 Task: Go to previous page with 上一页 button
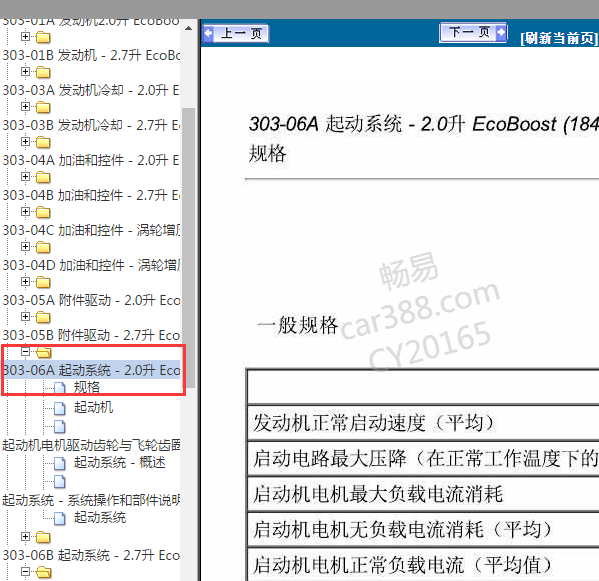pyautogui.click(x=236, y=34)
